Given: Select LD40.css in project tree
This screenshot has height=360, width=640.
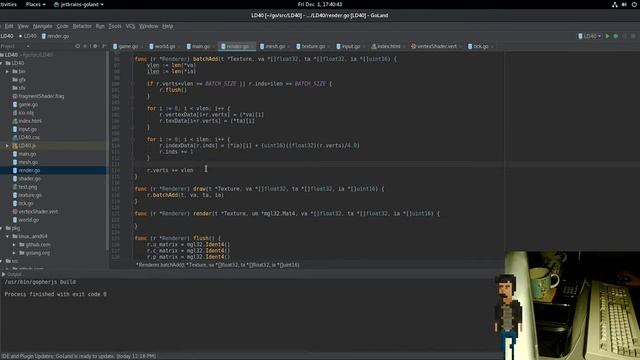Looking at the screenshot, I should pos(26,138).
